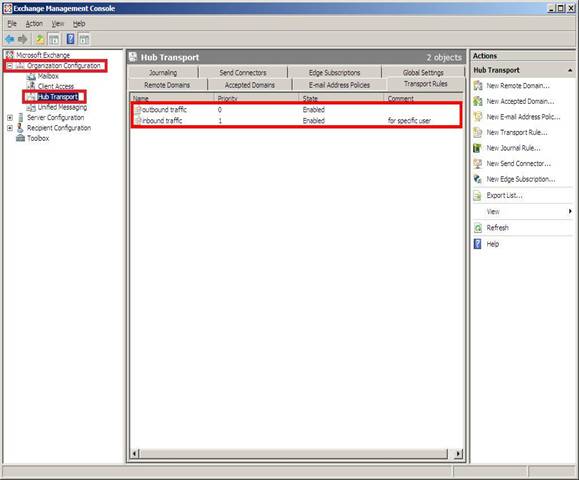
Task: Click the Toolbox node icon
Action: 21,138
